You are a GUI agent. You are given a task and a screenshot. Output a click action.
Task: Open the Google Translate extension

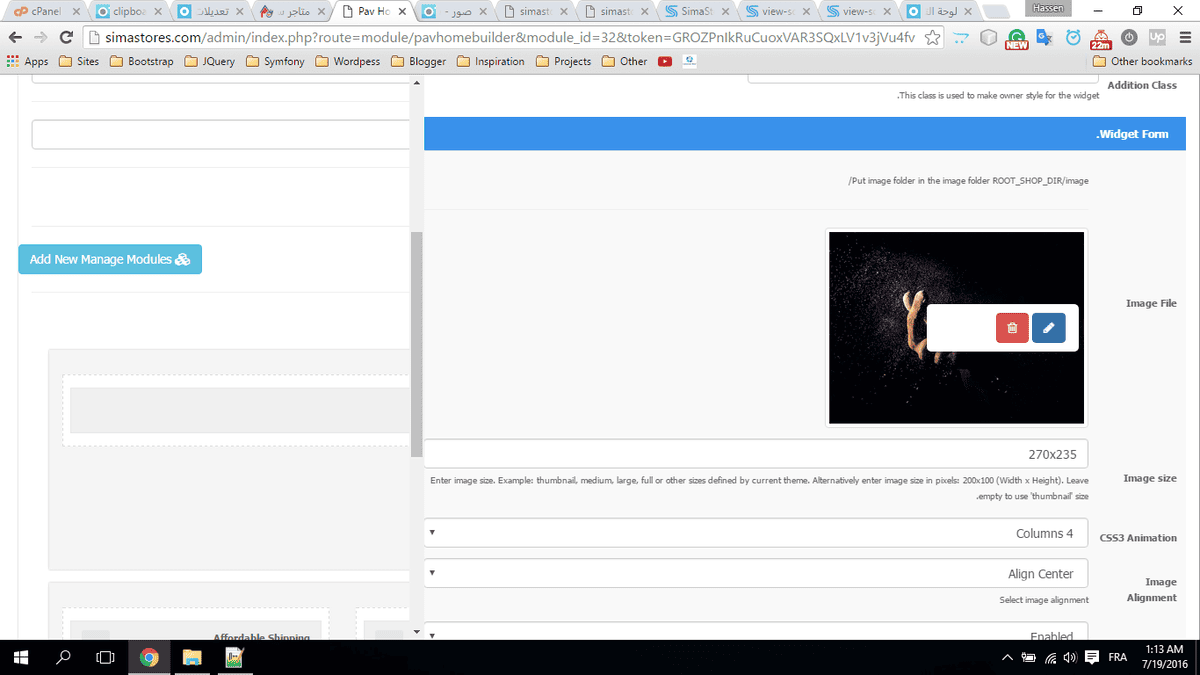(x=1045, y=37)
